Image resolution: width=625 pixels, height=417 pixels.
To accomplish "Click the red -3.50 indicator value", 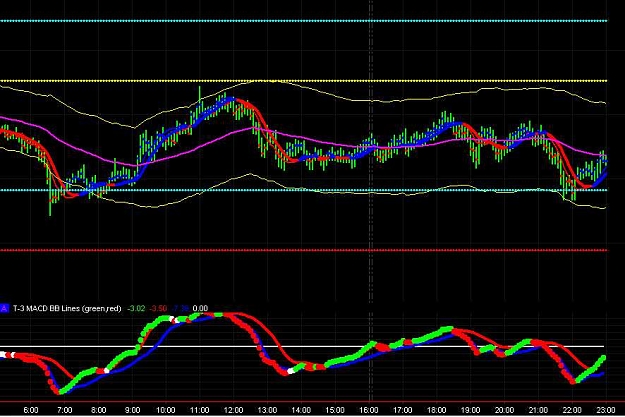I will point(158,308).
